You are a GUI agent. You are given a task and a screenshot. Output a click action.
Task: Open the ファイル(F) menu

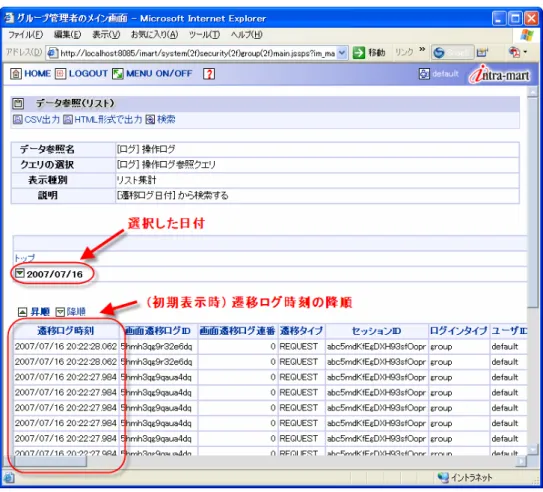25,35
